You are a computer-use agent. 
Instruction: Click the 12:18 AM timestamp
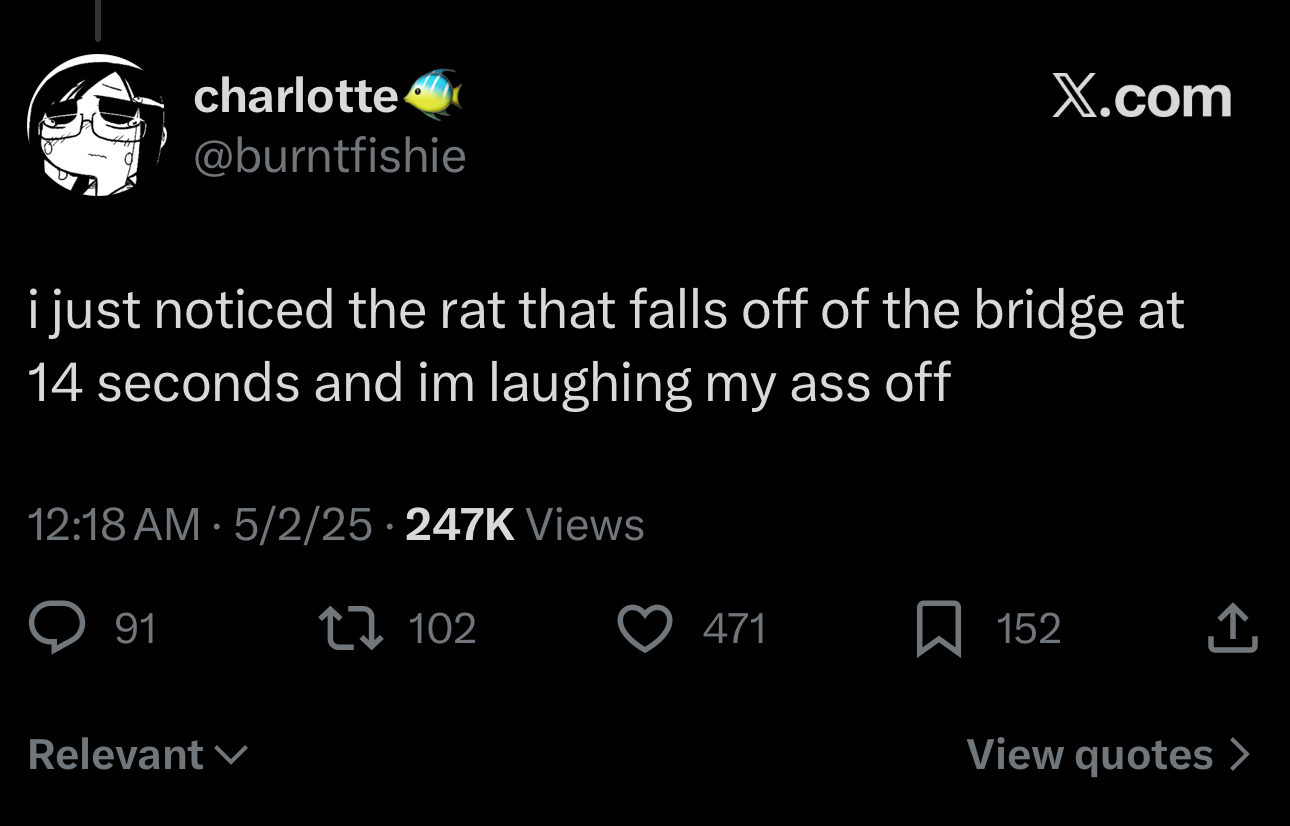[x=114, y=524]
